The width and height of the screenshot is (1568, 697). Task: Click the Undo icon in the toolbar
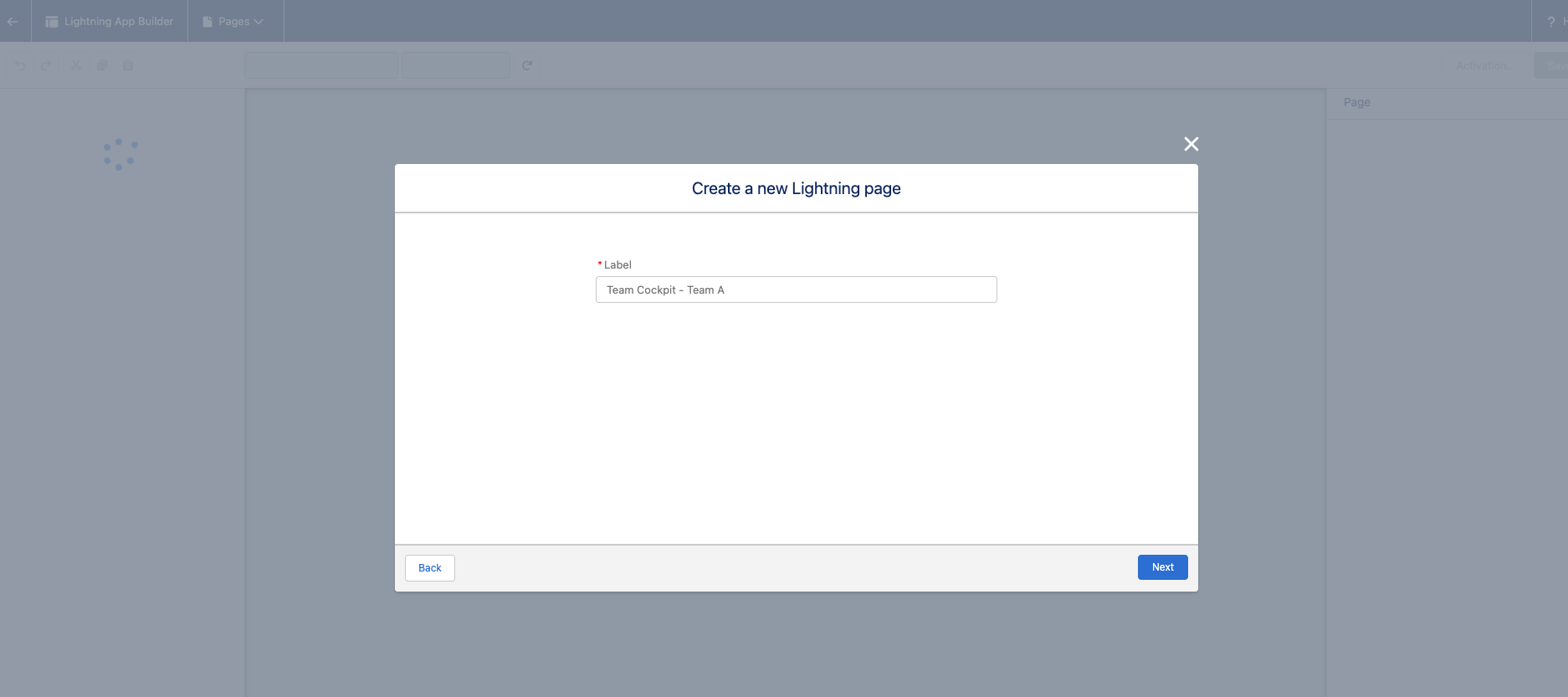(20, 65)
